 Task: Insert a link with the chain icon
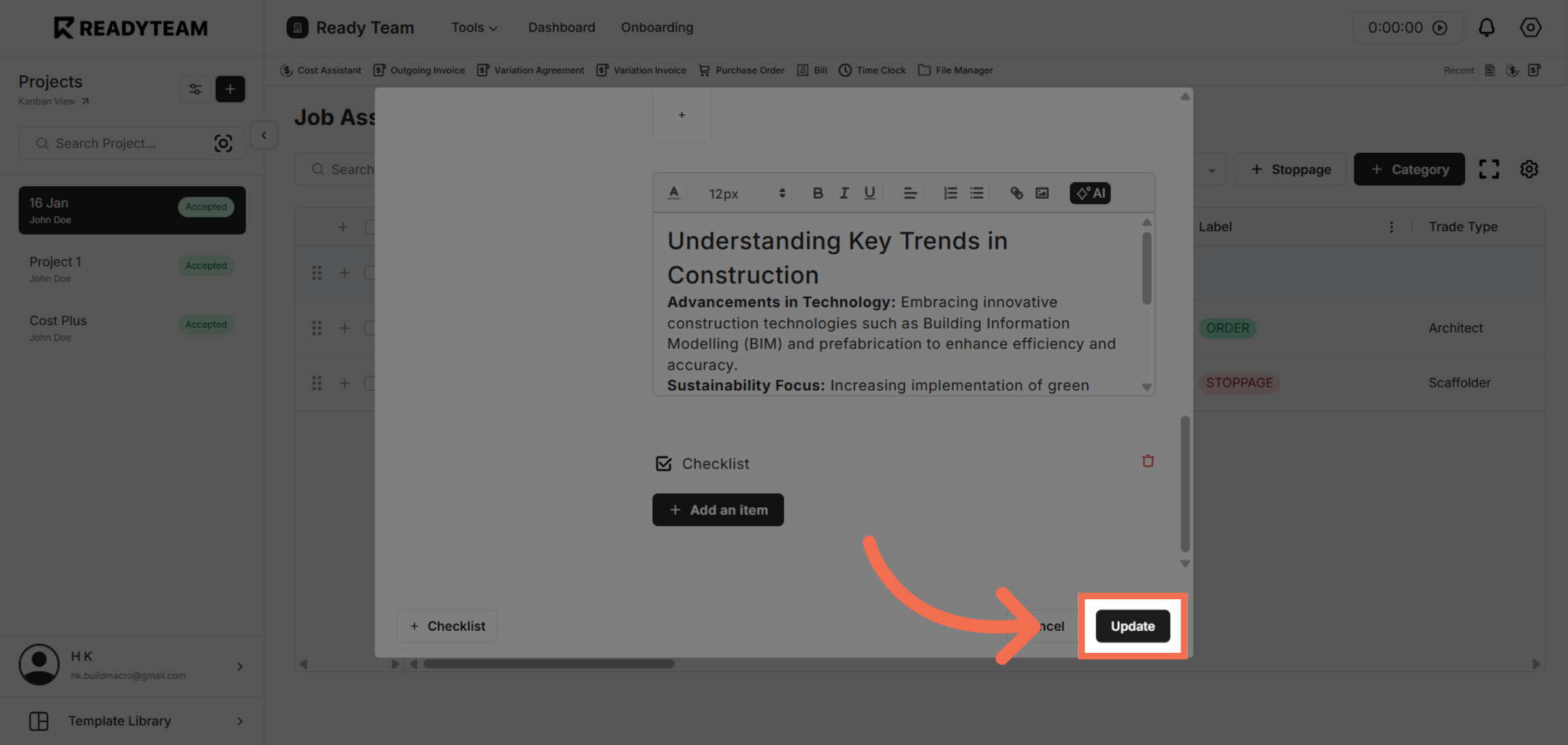pos(1016,193)
